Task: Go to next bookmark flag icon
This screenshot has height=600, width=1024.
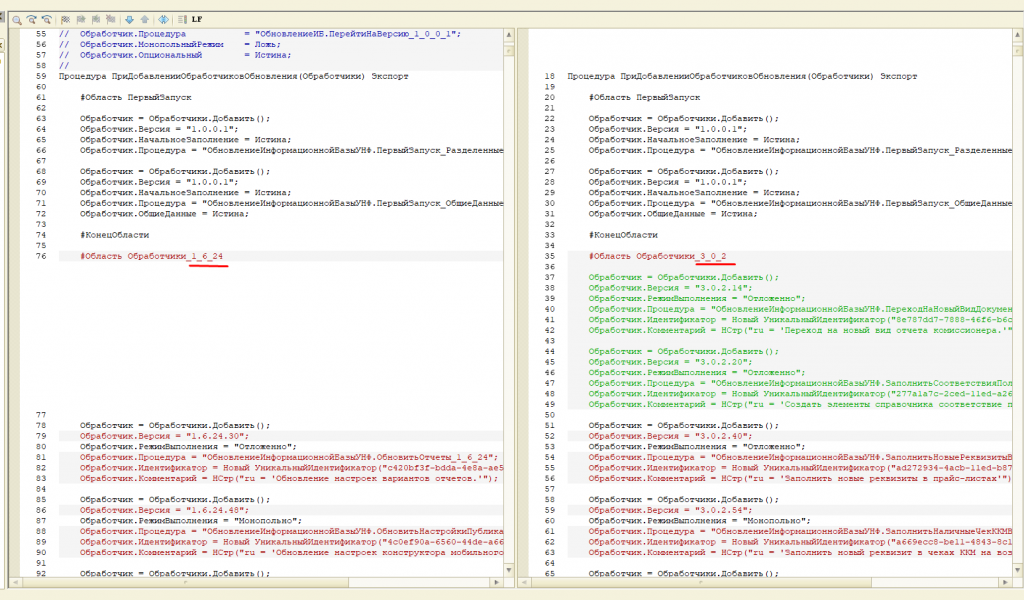Action: (81, 20)
